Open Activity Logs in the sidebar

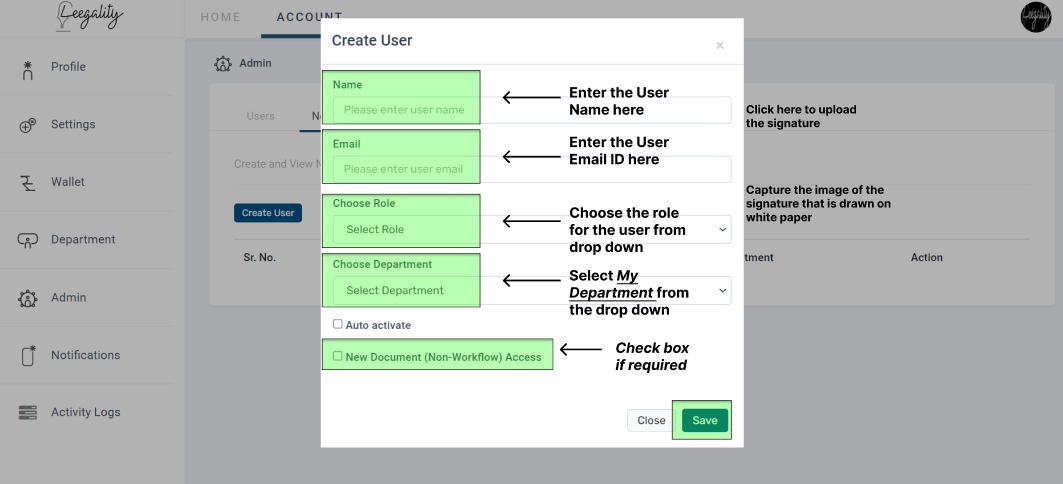point(85,412)
